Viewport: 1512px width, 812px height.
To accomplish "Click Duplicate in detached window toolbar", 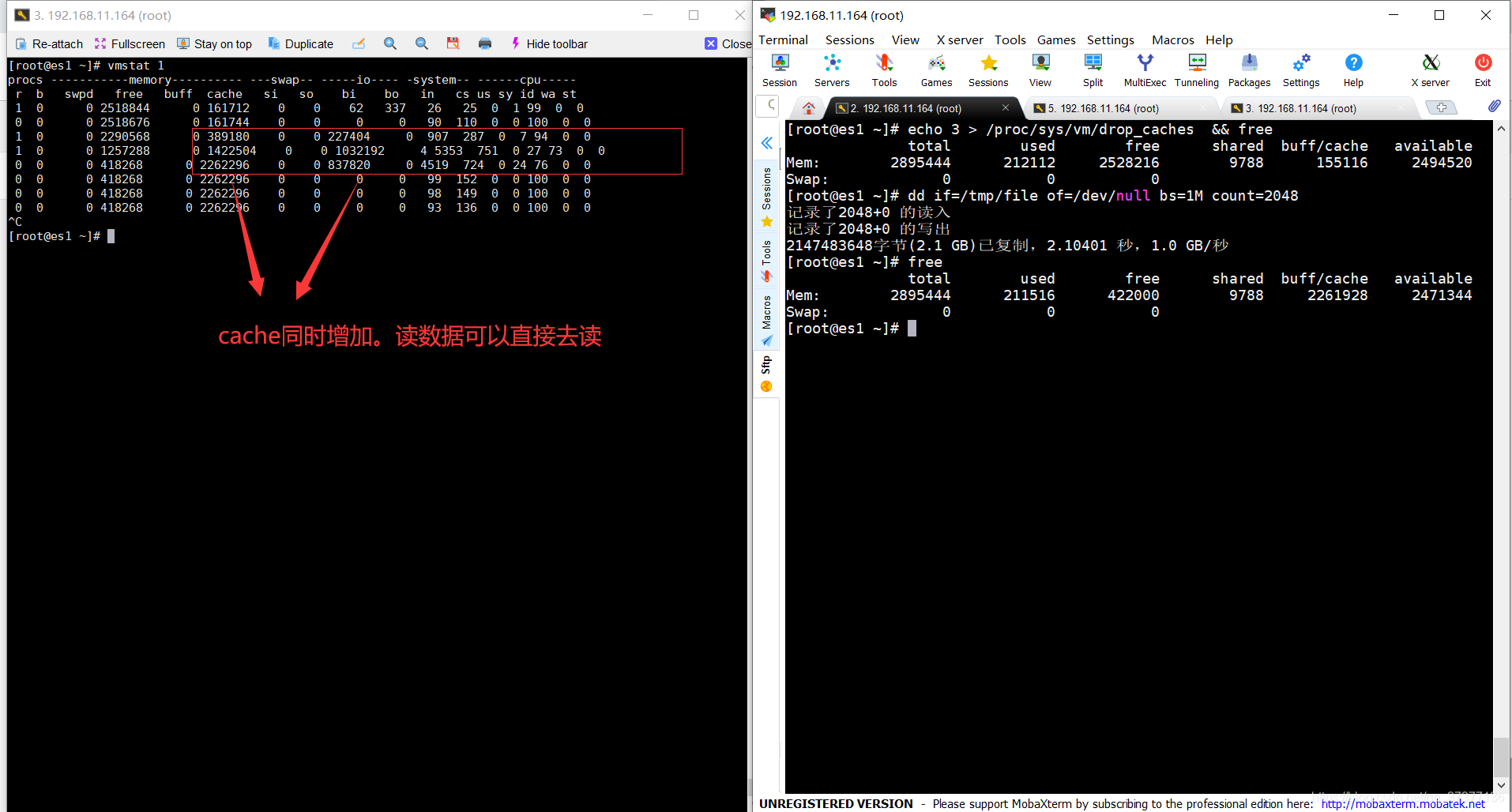I will click(300, 44).
